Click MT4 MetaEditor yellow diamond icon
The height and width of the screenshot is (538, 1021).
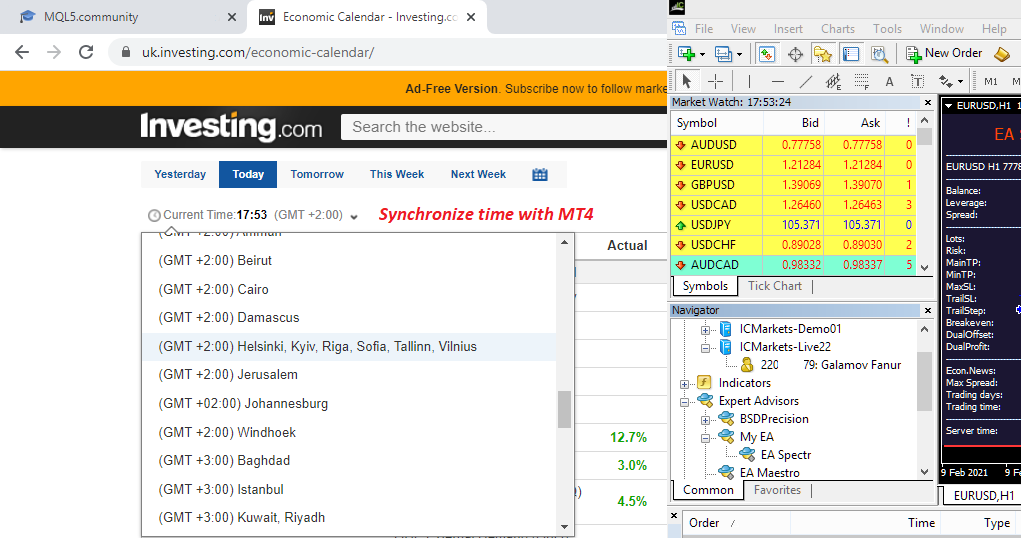click(1001, 54)
